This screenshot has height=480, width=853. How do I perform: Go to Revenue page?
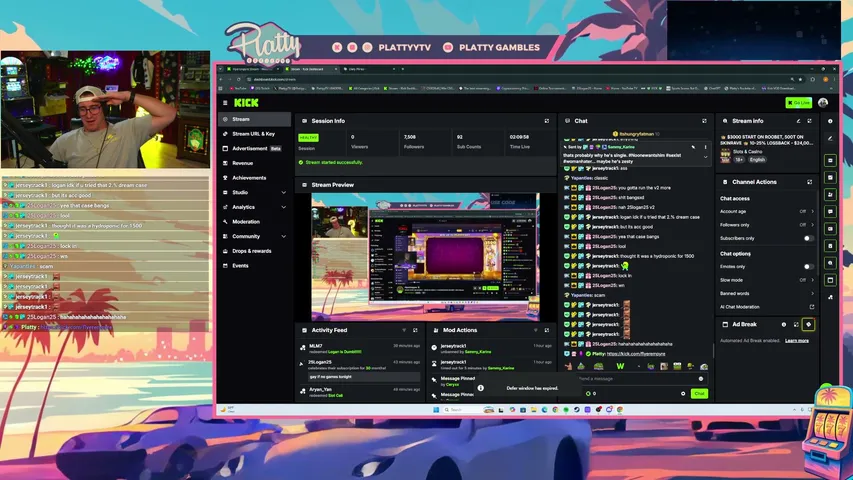click(255, 163)
